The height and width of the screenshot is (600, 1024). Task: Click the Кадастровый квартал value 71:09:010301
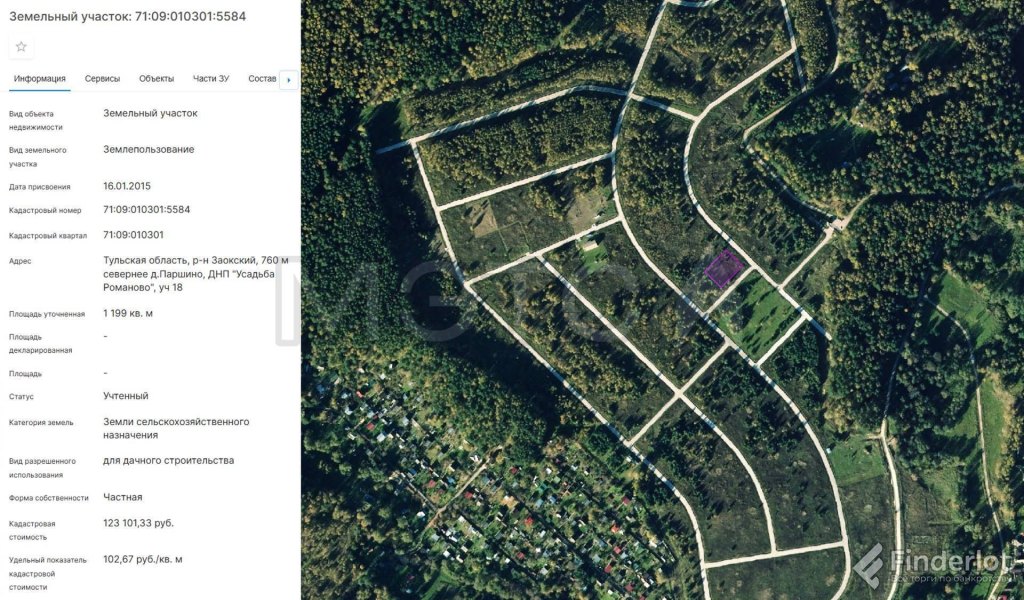133,235
